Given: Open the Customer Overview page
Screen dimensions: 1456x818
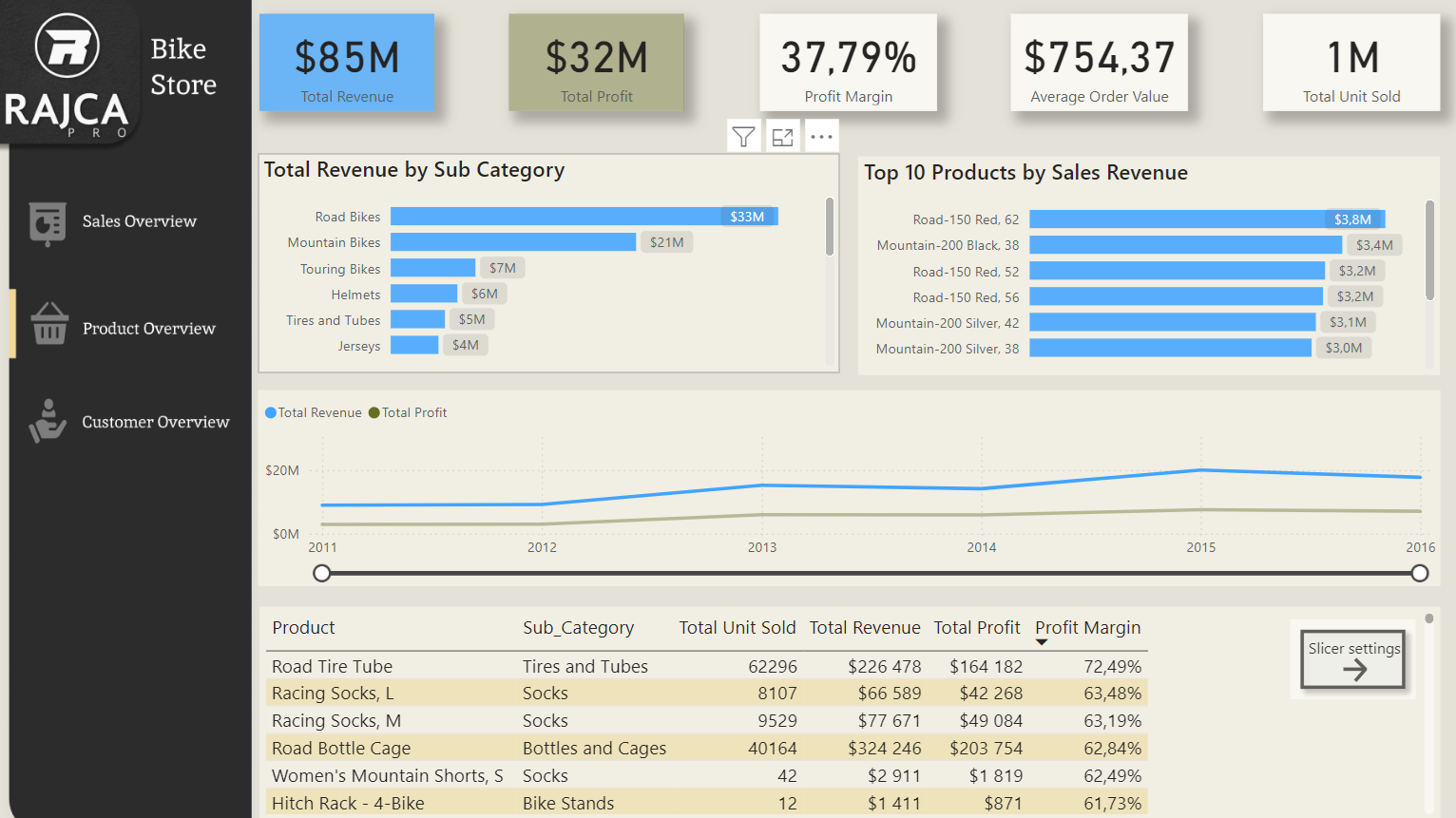Looking at the screenshot, I should tap(156, 422).
